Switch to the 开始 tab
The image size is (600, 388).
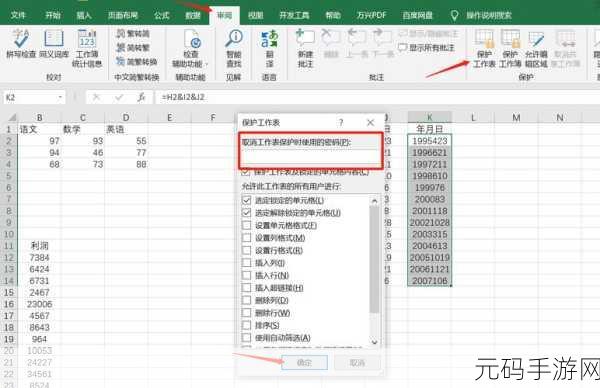pyautogui.click(x=53, y=15)
